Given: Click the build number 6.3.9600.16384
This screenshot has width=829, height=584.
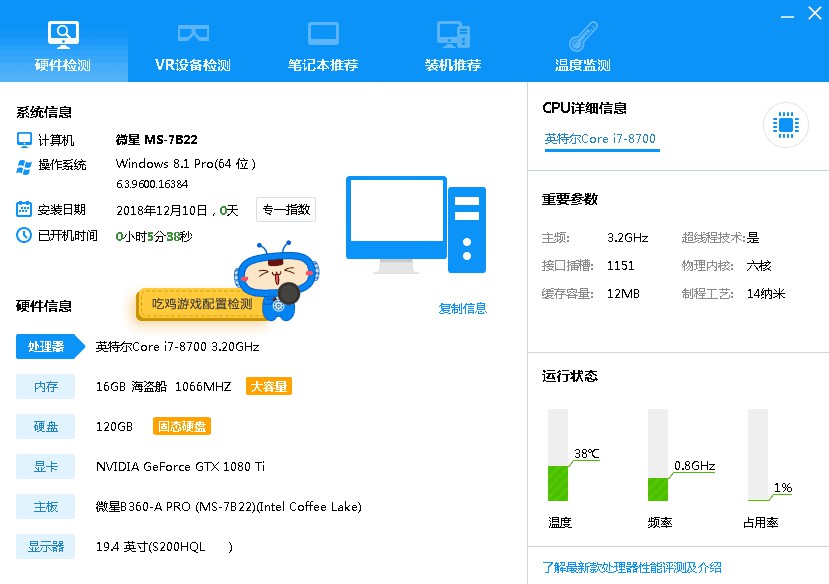Looking at the screenshot, I should [152, 184].
